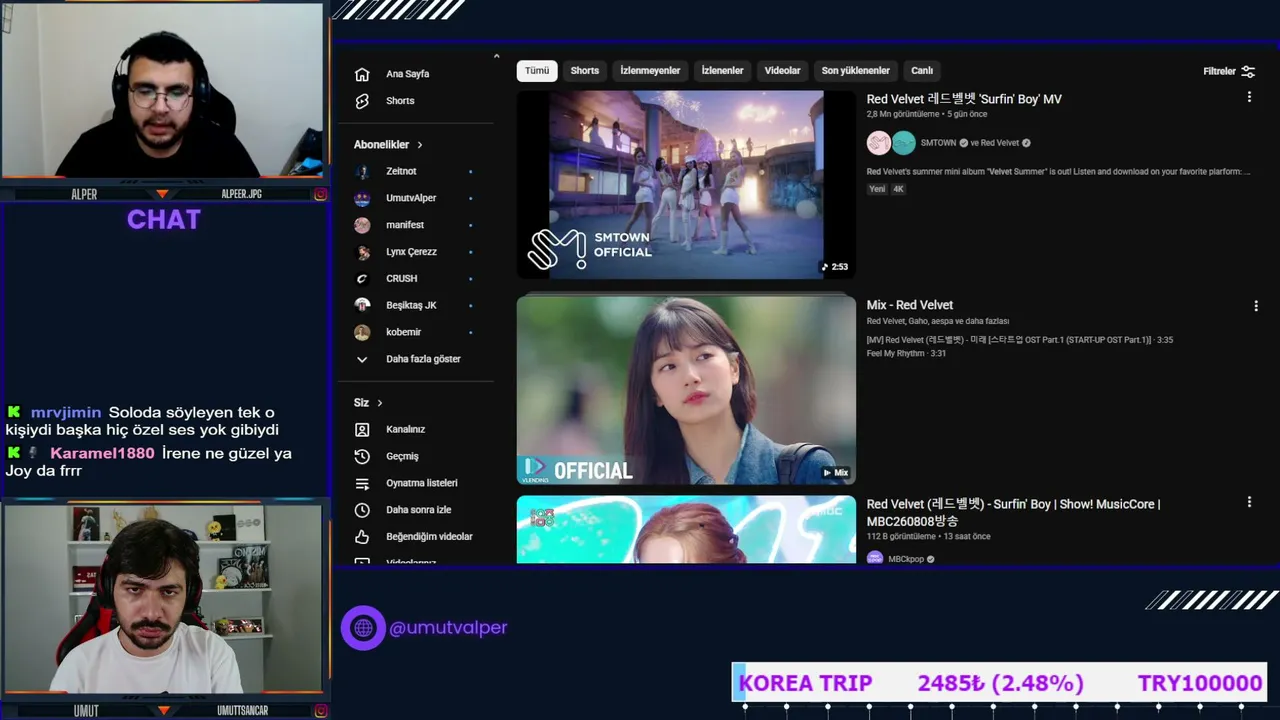
Task: Select the İzlenmeyenler filter chip
Action: coord(650,71)
